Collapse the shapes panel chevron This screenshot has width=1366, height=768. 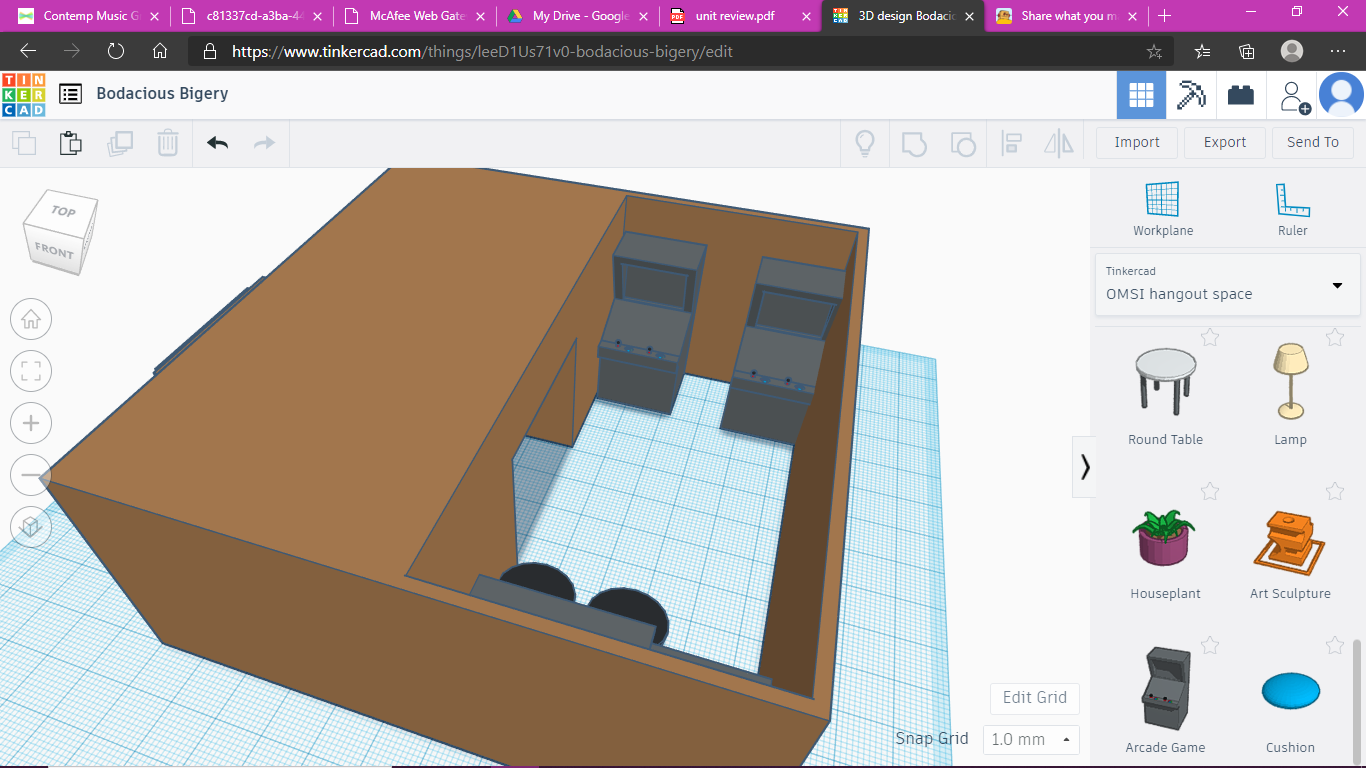(1084, 467)
